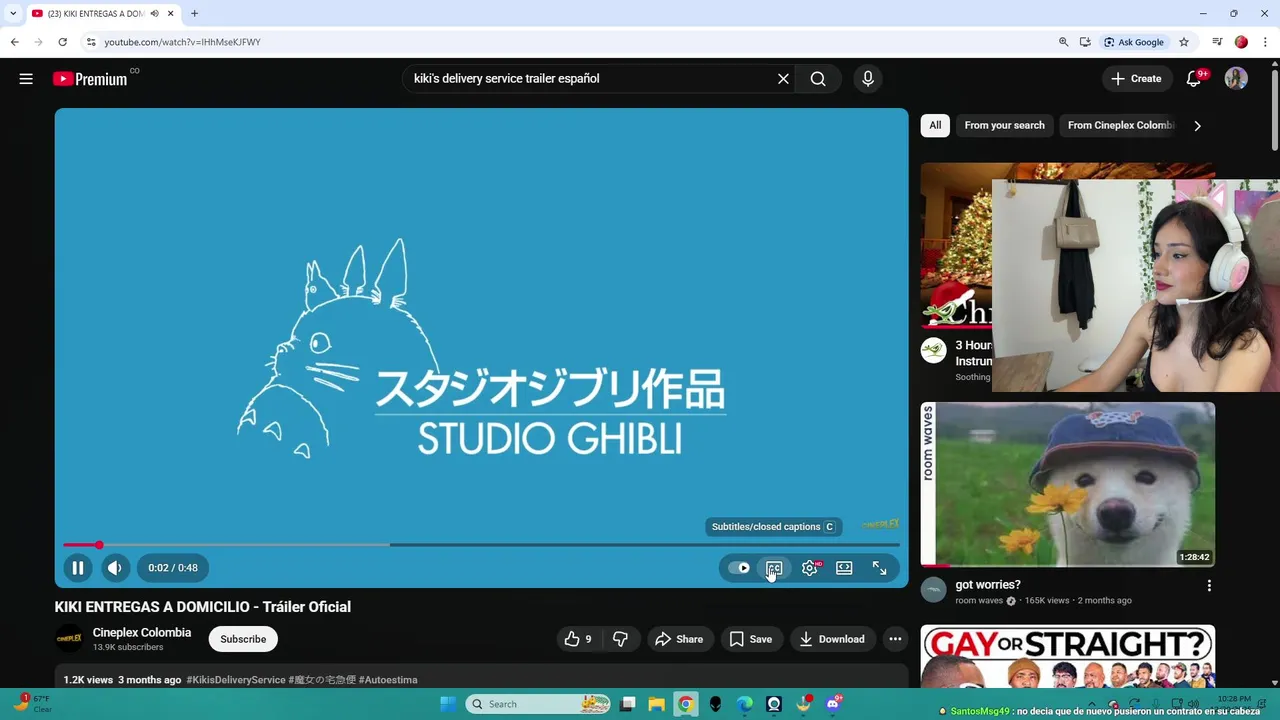This screenshot has width=1280, height=720.
Task: Select the KIKI ENTREGAS A DOM tab
Action: click(x=95, y=14)
